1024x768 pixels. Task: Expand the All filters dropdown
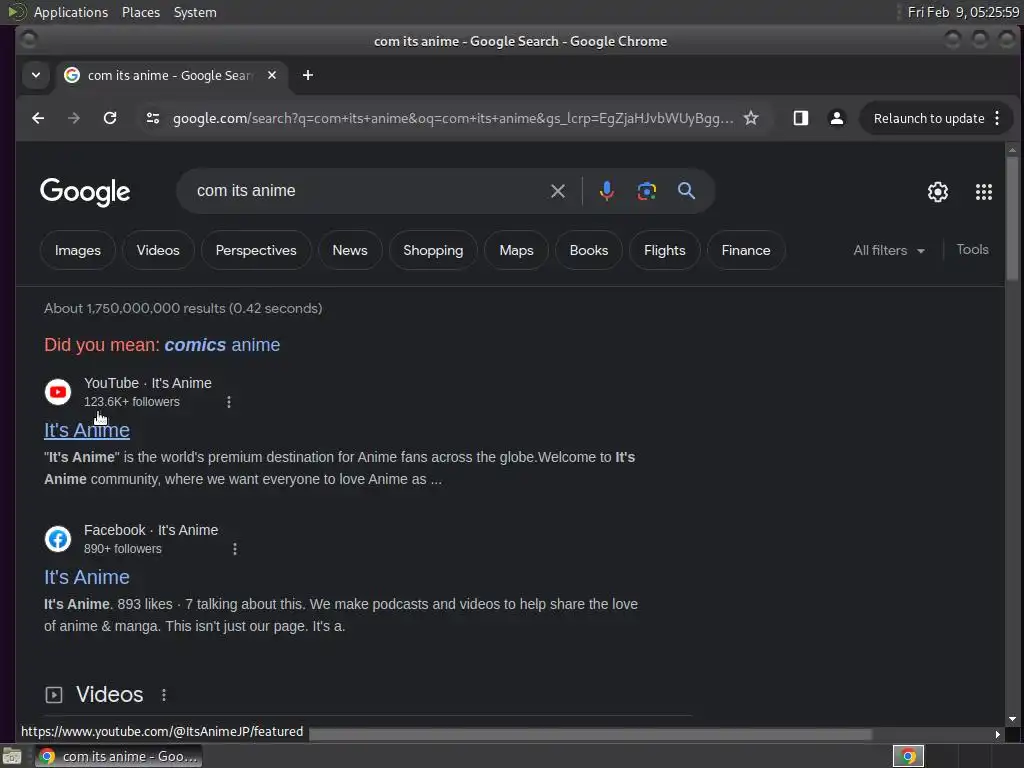[x=889, y=250]
